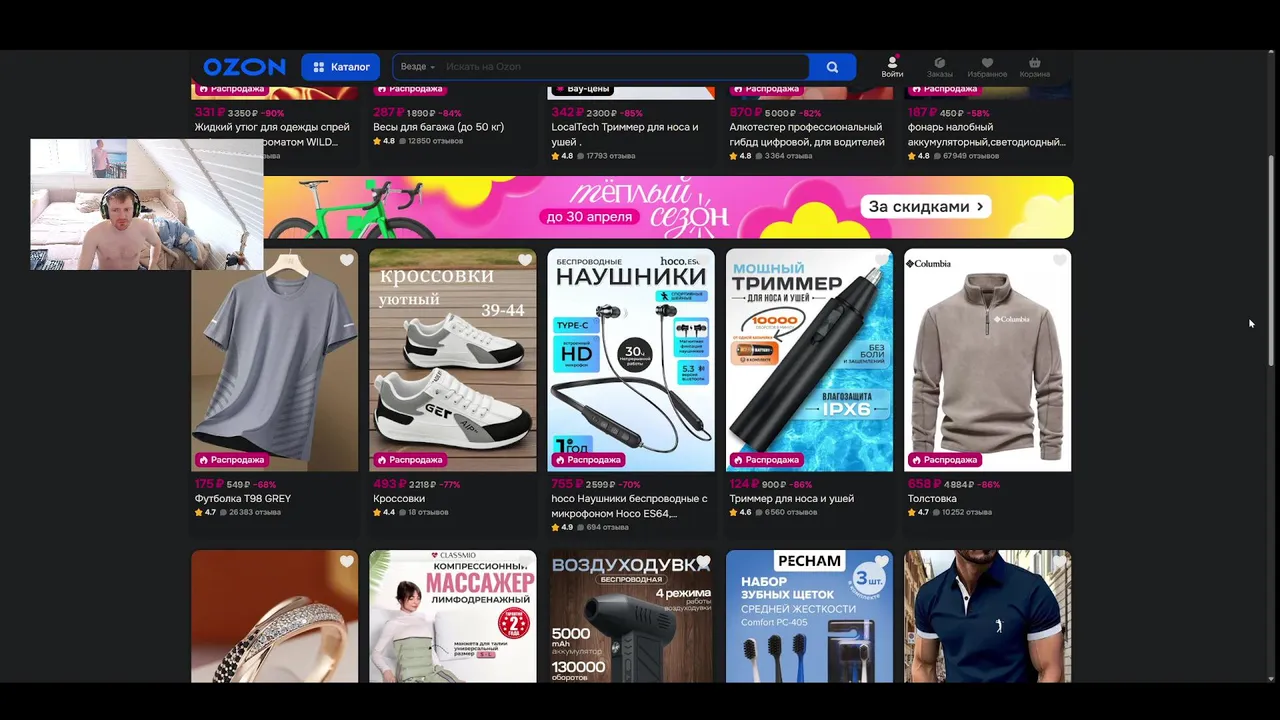Image resolution: width=1280 pixels, height=720 pixels.
Task: Open the Массажер лимфодренажный product image
Action: (x=453, y=616)
